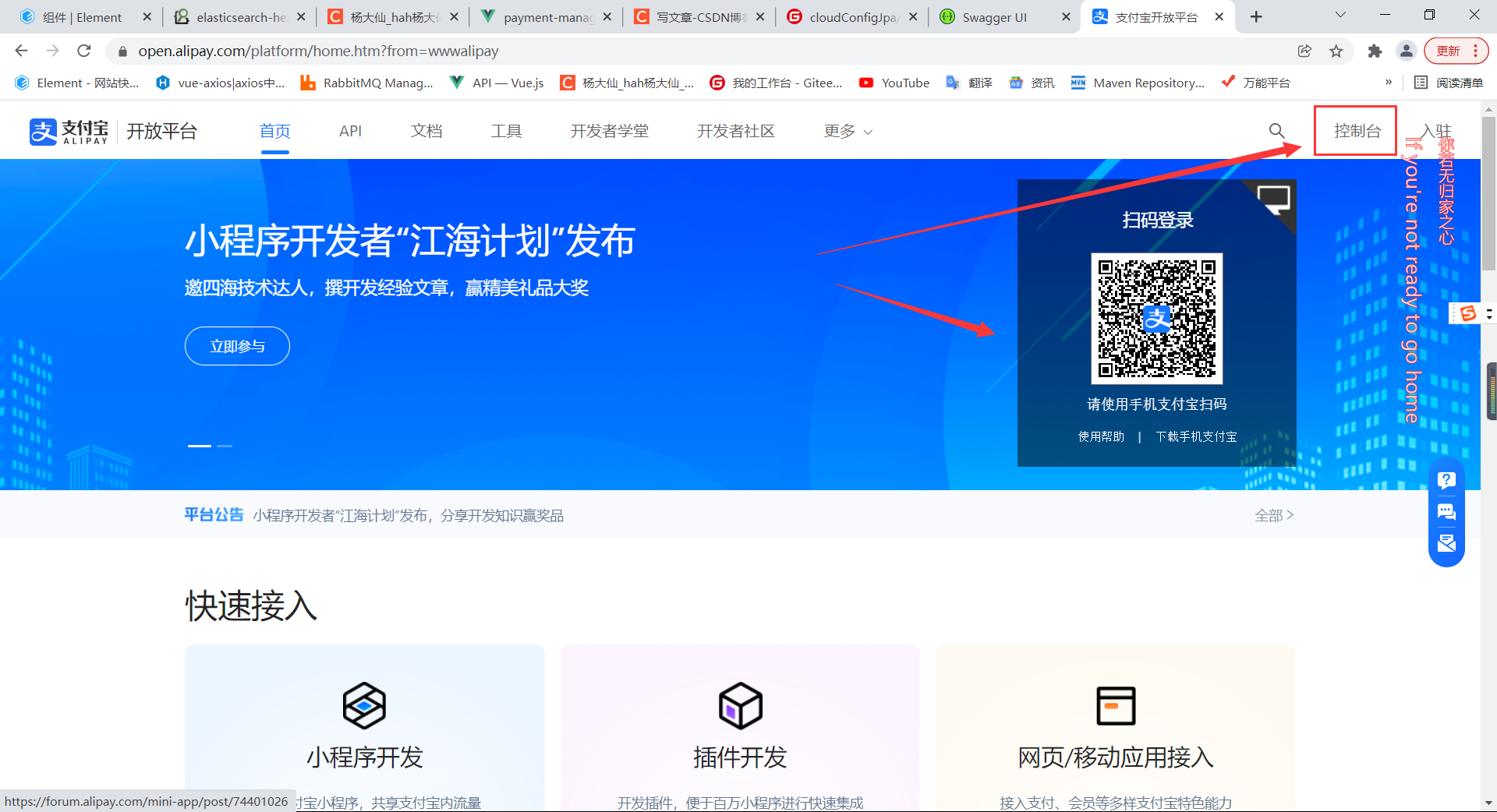Show more bookmarks with double chevron

(1389, 83)
